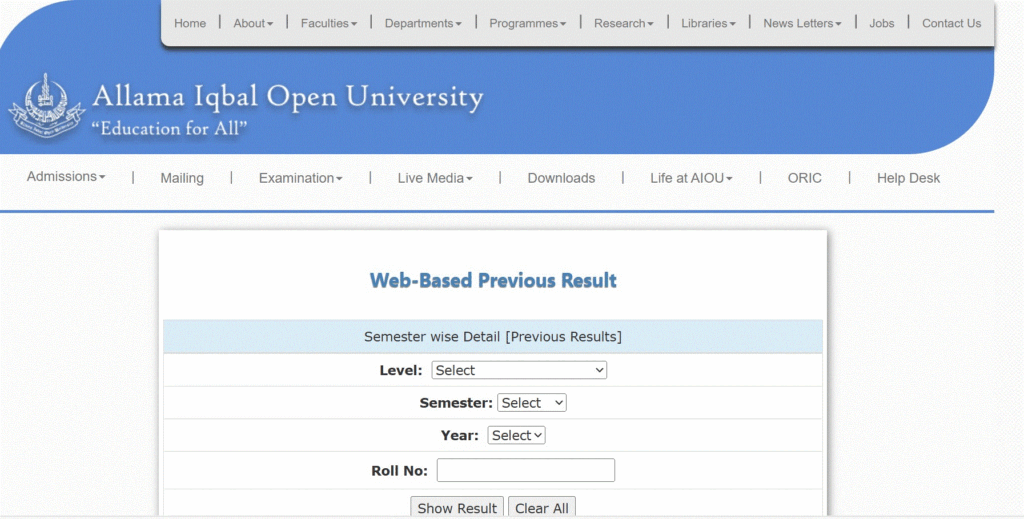Open the About dropdown menu
This screenshot has height=519, width=1024.
click(x=253, y=24)
